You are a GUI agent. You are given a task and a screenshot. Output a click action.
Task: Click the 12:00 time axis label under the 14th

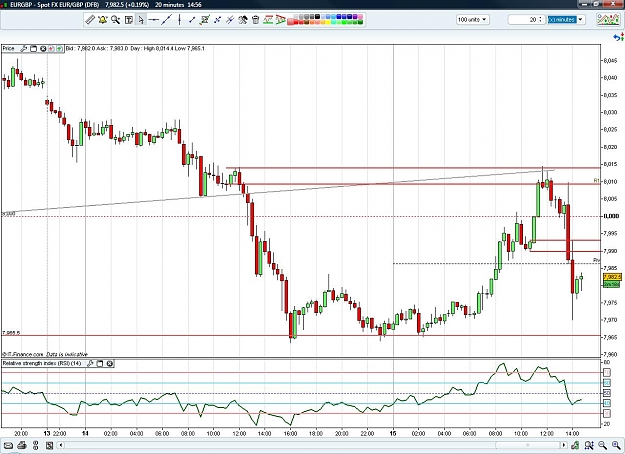tap(239, 433)
